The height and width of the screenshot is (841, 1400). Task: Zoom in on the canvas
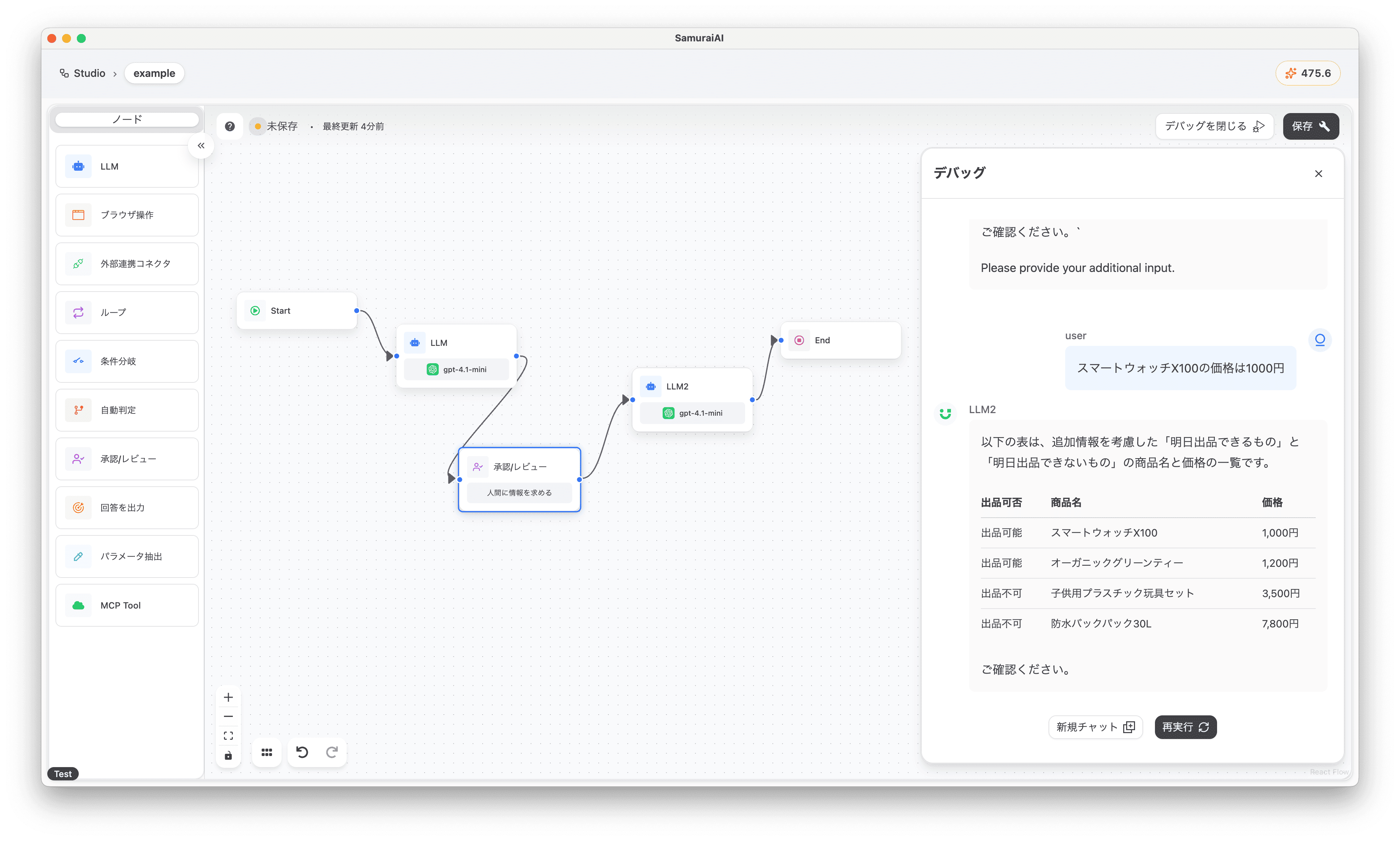tap(228, 697)
